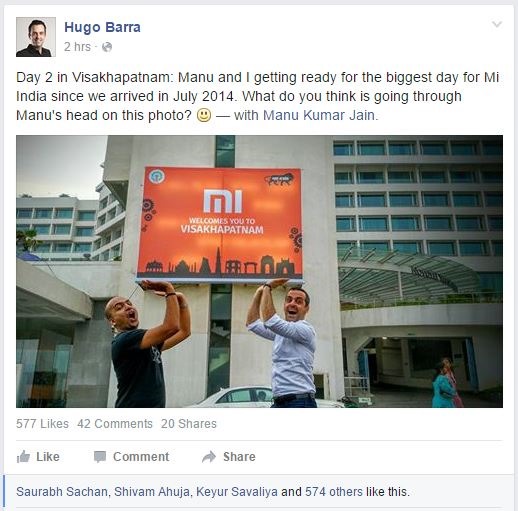Click the Like button text
Viewport: 518px width, 511px height.
pos(48,457)
